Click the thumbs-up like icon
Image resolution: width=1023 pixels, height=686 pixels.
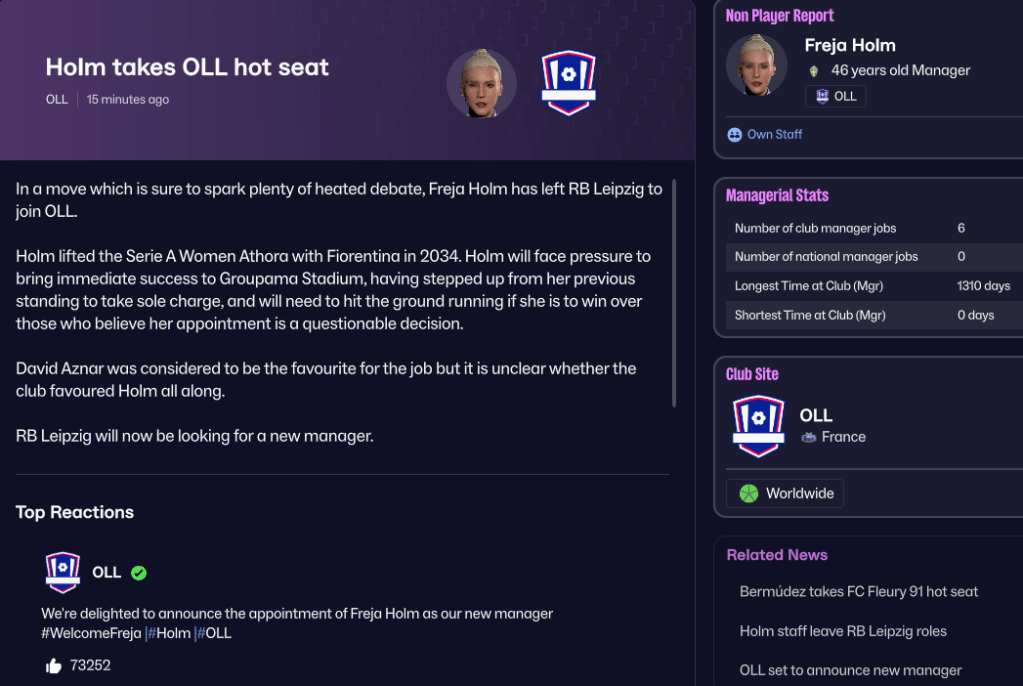(53, 665)
